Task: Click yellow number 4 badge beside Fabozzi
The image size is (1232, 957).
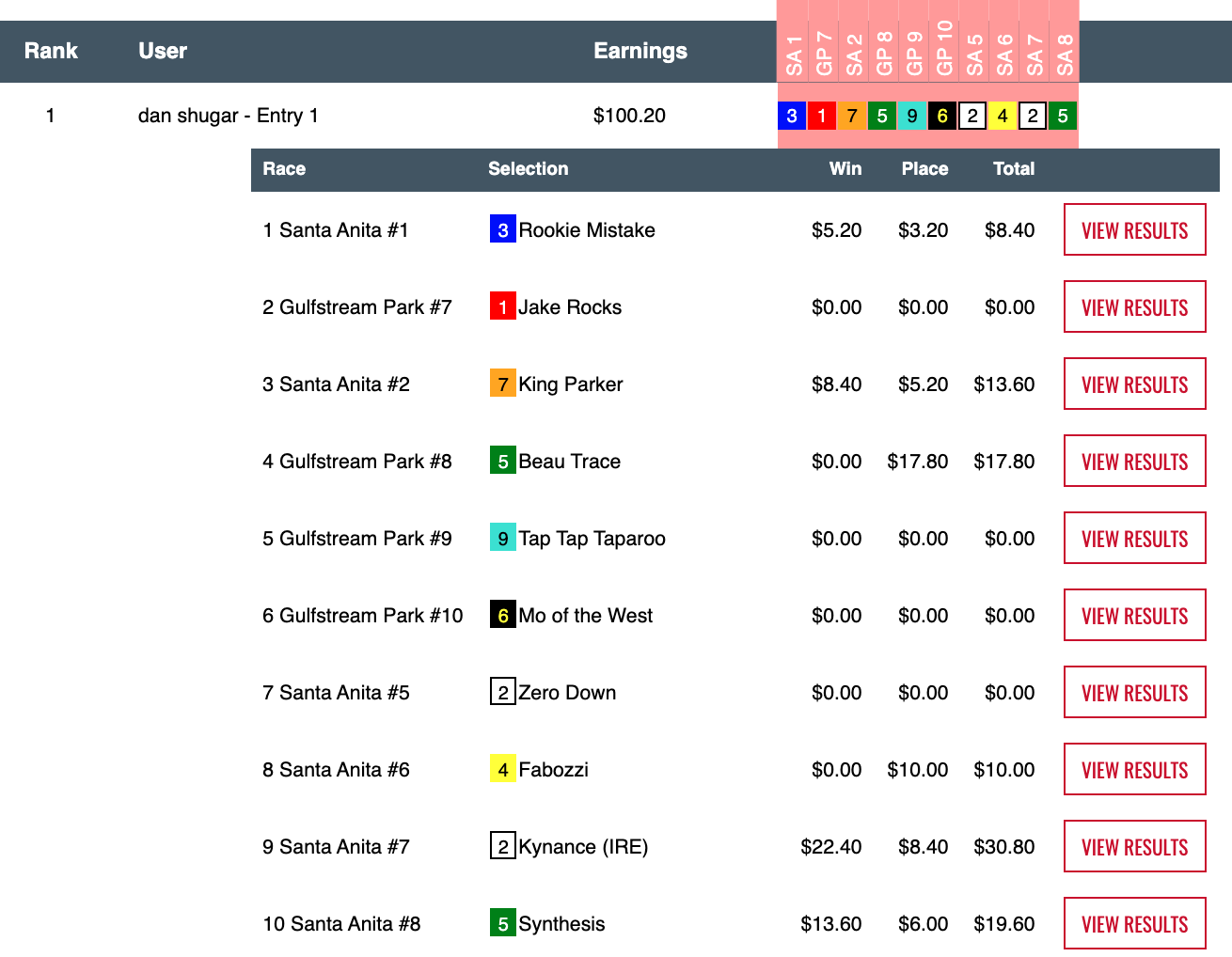Action: pyautogui.click(x=502, y=770)
